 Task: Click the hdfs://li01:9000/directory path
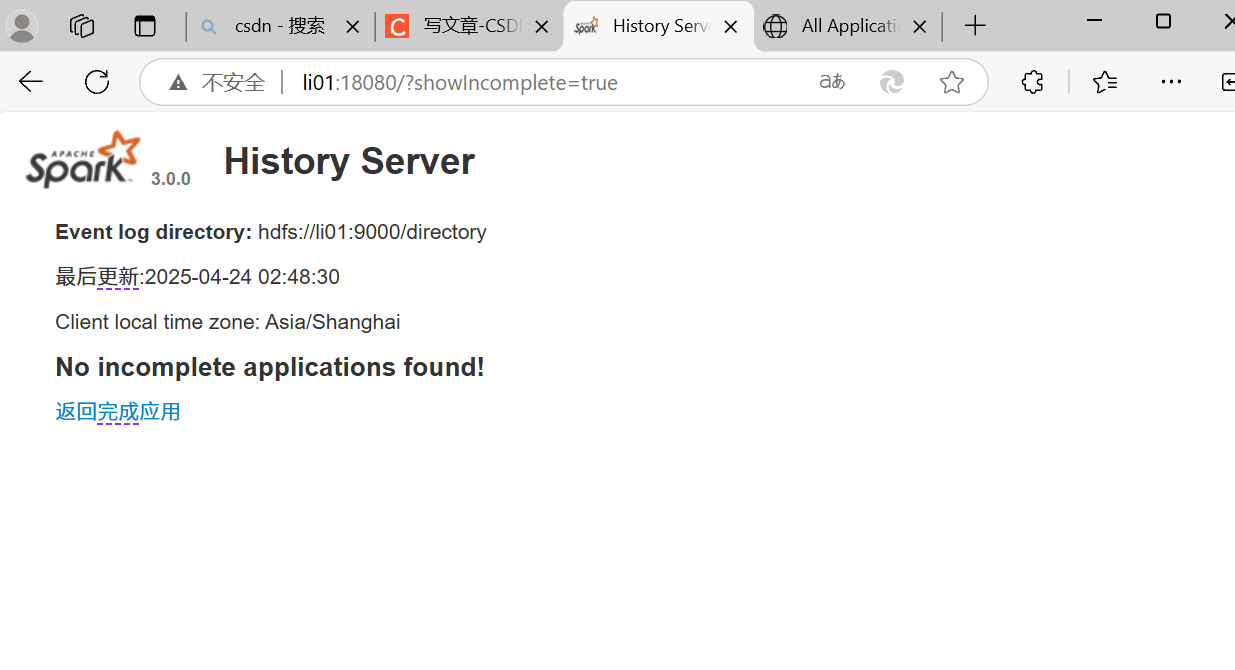372,232
